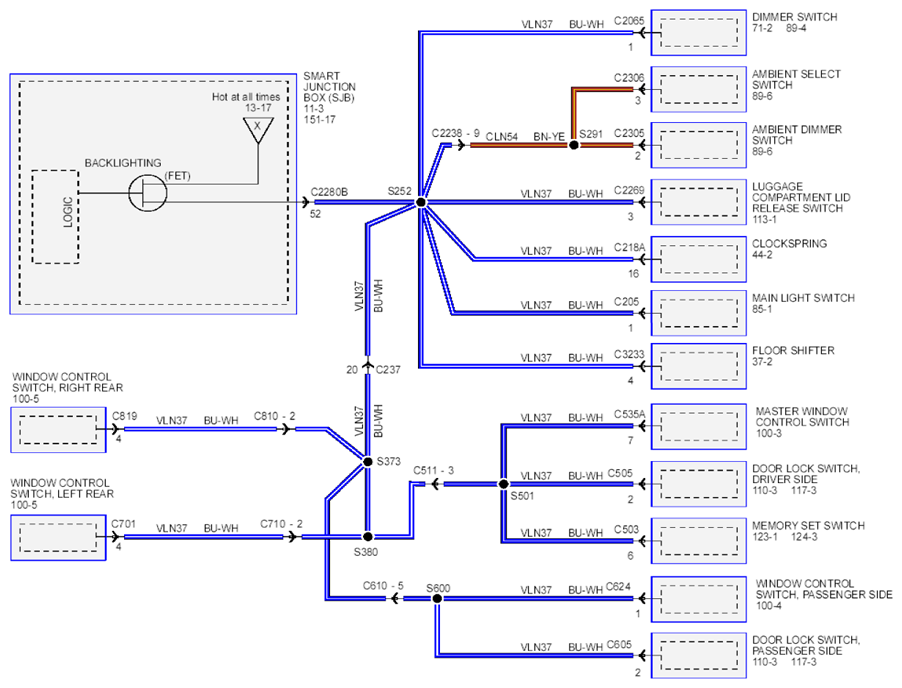Click circuit label CLN54

pyautogui.click(x=502, y=136)
